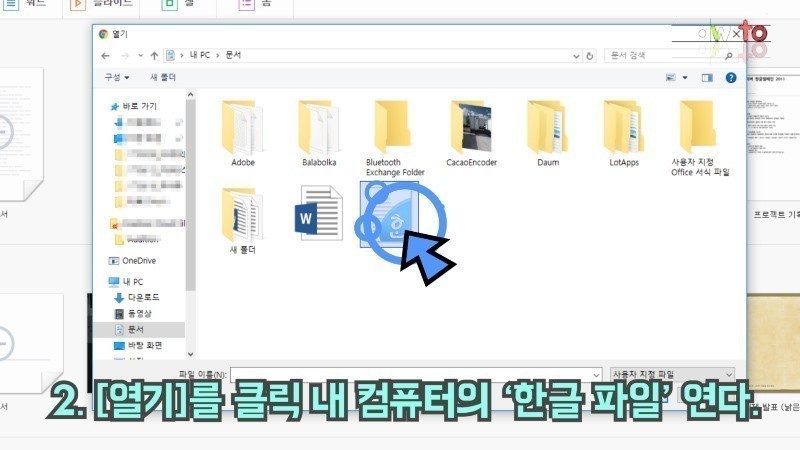800x450 pixels.
Task: Navigate back with the left arrow
Action: point(106,56)
